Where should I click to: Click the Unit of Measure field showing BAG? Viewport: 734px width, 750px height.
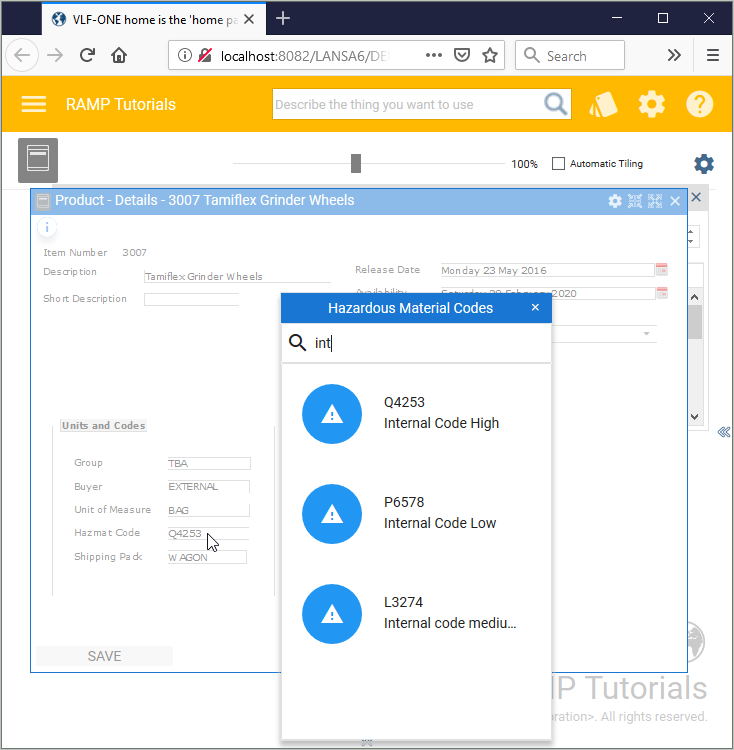click(x=208, y=510)
